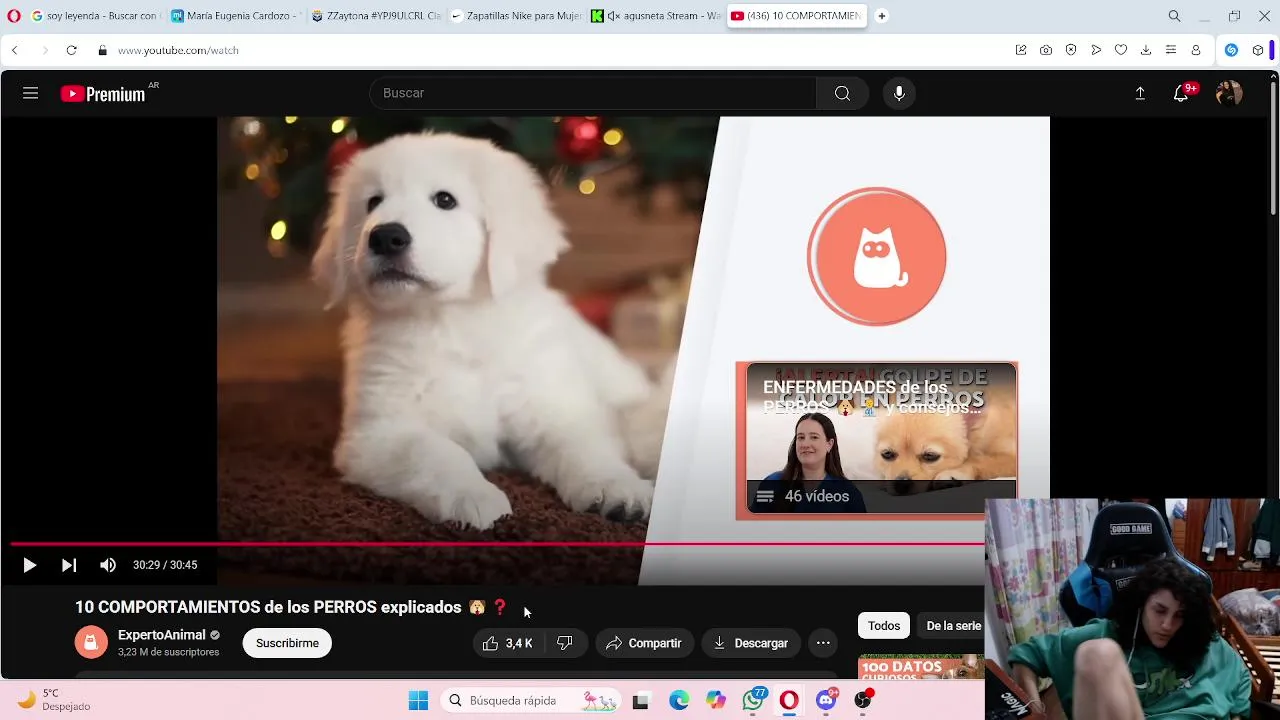Image resolution: width=1280 pixels, height=720 pixels.
Task: Open Copilot from the taskbar
Action: tap(715, 701)
